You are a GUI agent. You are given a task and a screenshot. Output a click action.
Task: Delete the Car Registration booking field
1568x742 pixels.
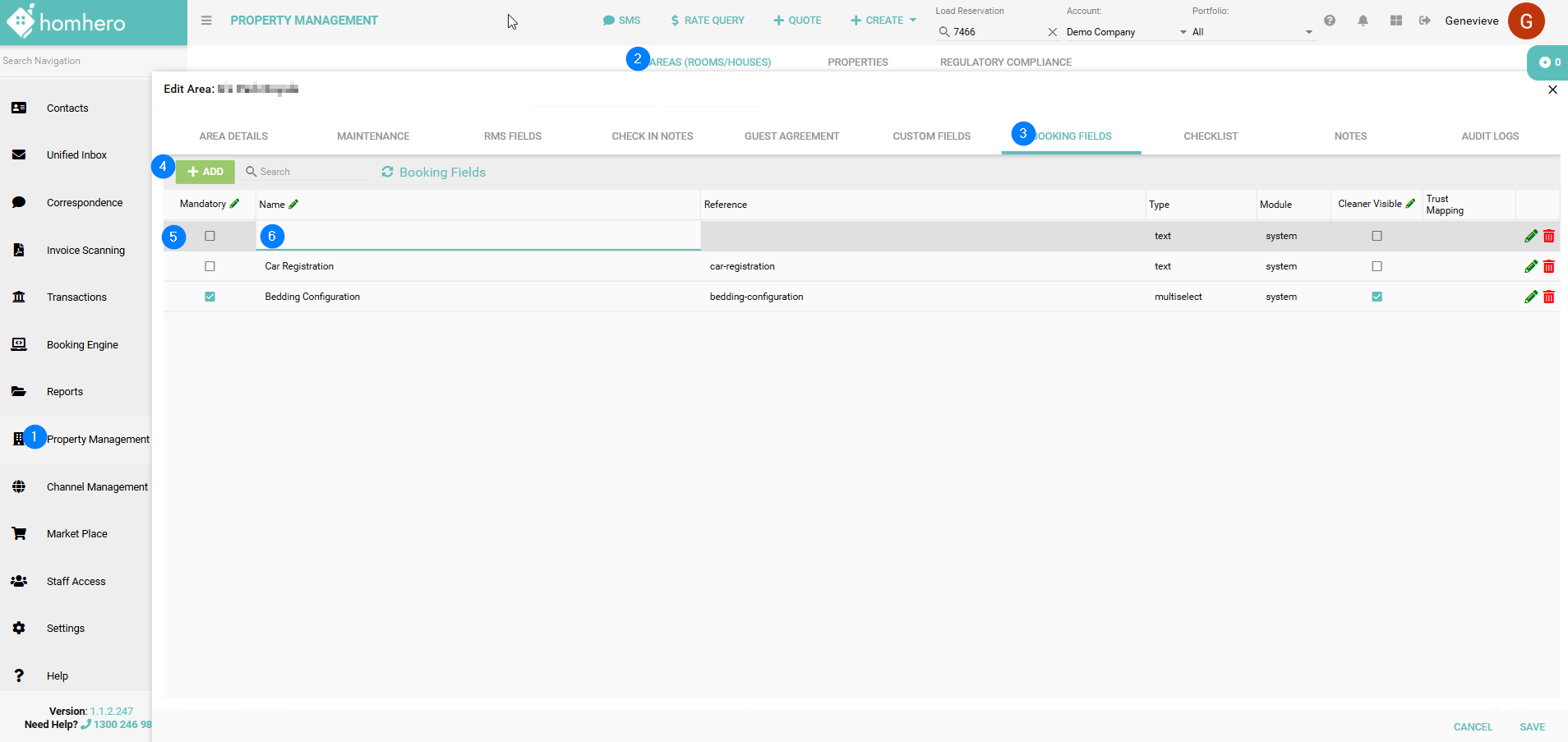pyautogui.click(x=1548, y=266)
